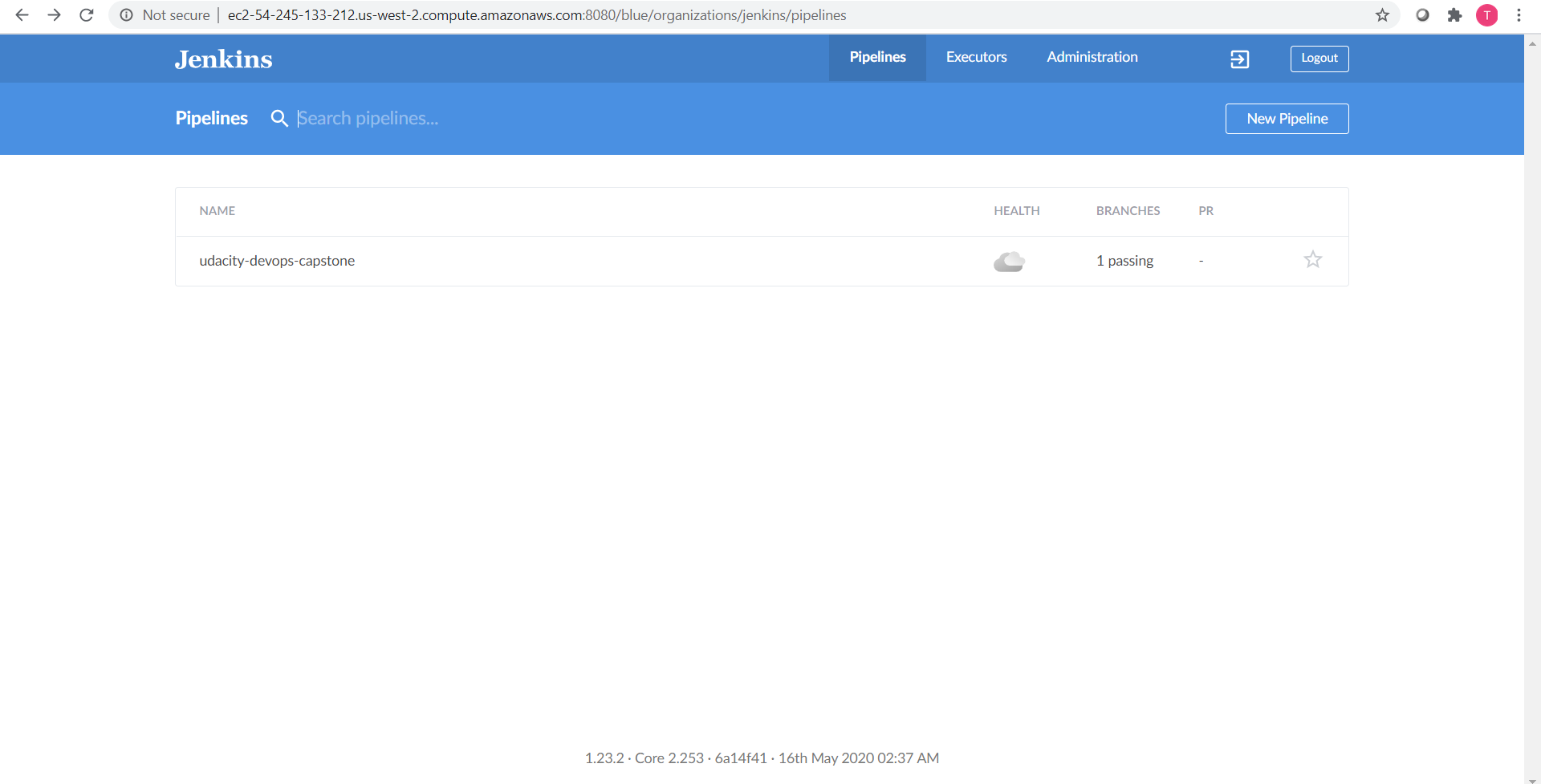Viewport: 1541px width, 784px height.
Task: Switch to the Executors tab
Action: [976, 57]
